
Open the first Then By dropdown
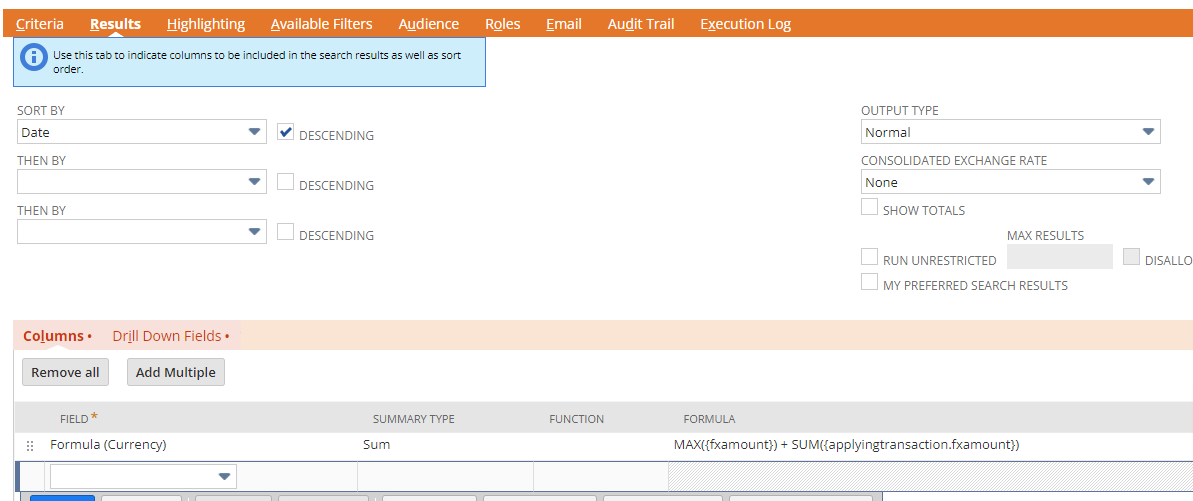[x=142, y=182]
